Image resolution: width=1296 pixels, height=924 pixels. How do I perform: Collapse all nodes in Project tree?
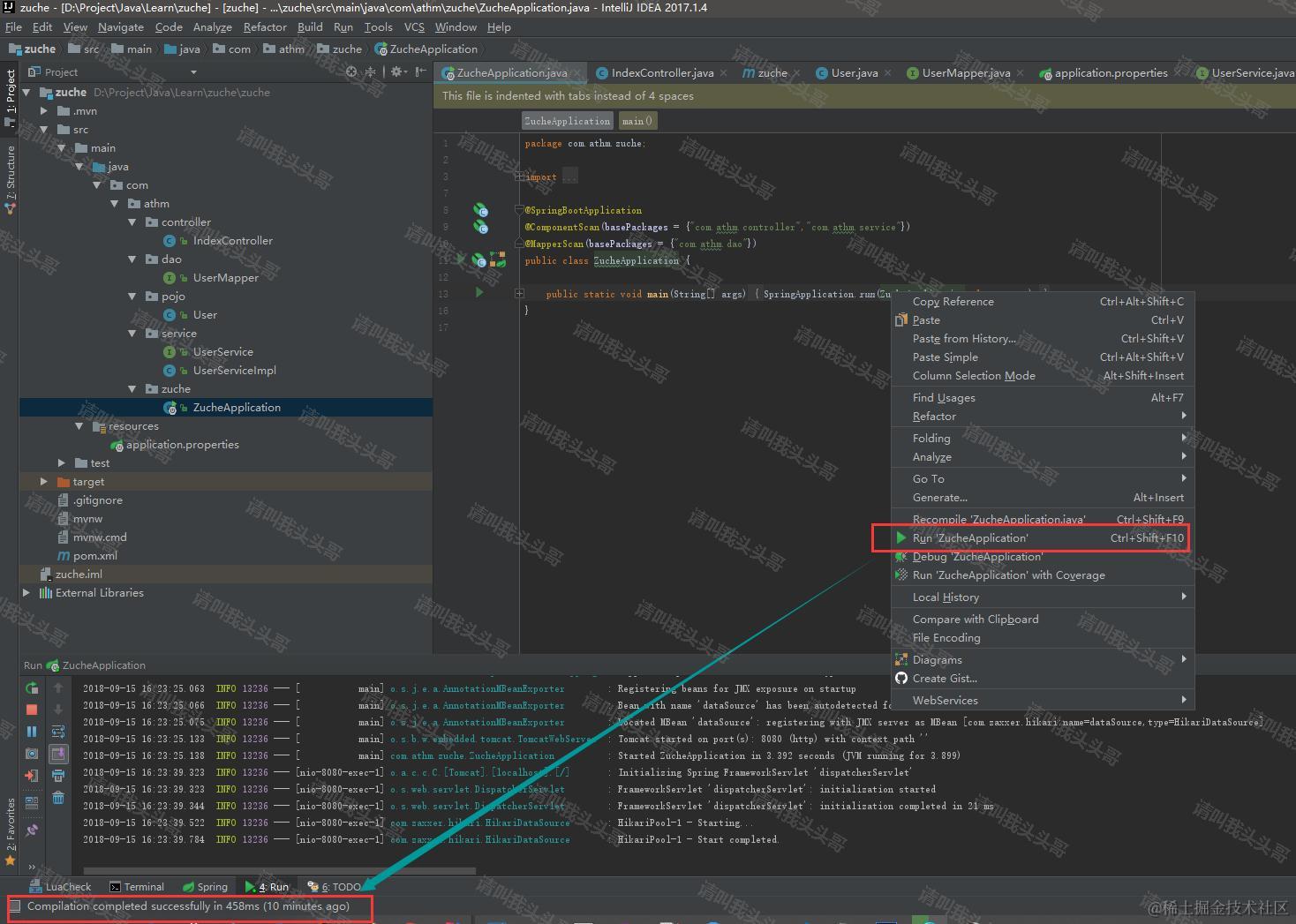[371, 71]
